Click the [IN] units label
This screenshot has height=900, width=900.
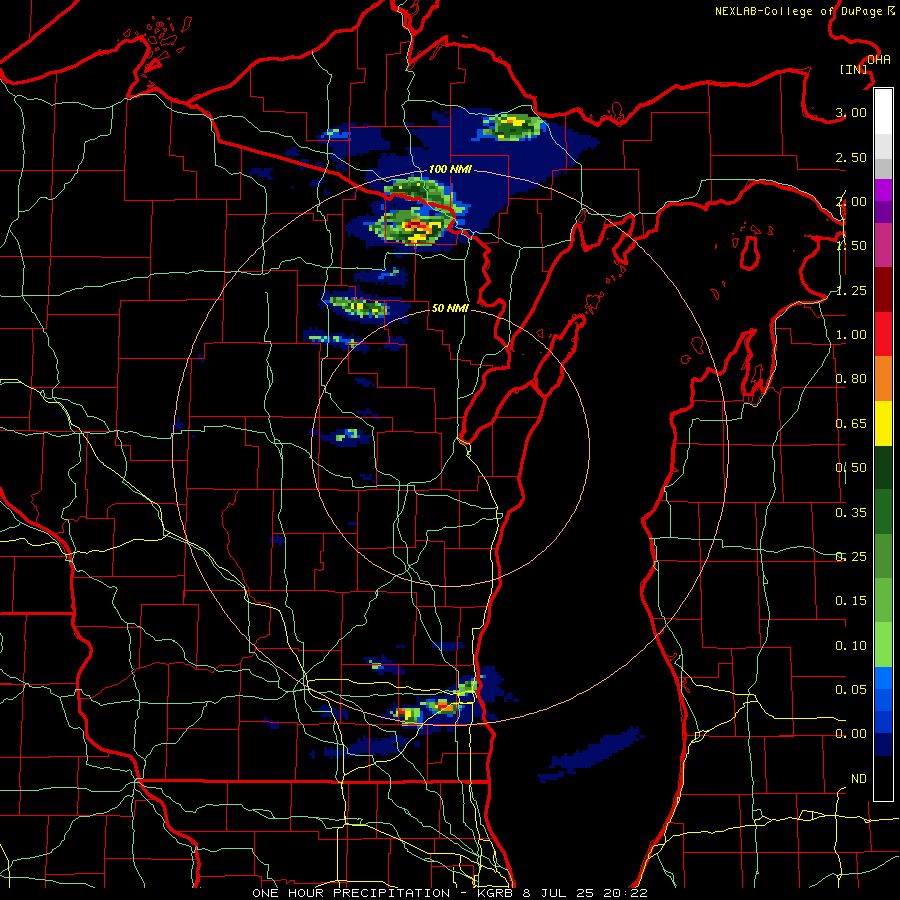click(x=854, y=69)
